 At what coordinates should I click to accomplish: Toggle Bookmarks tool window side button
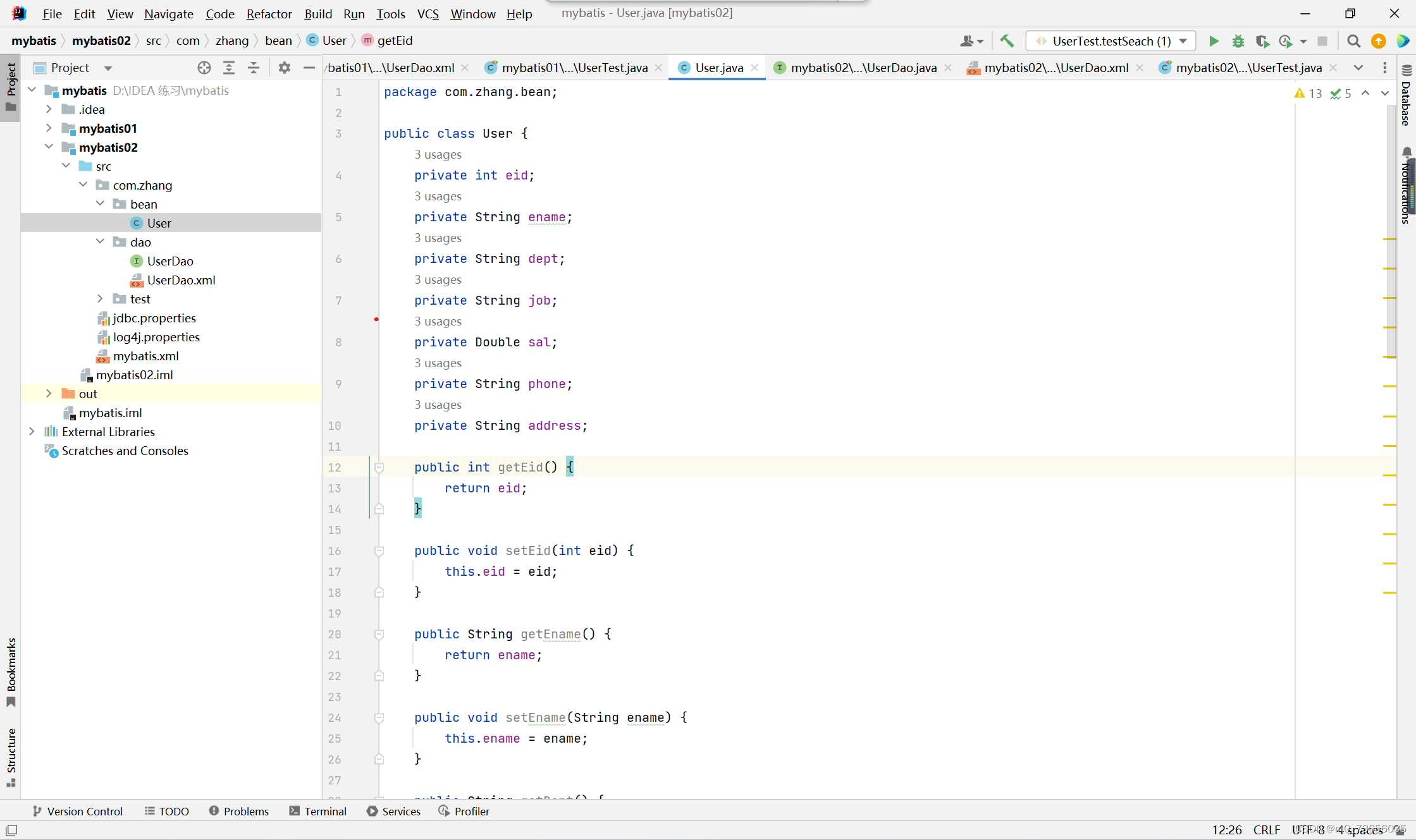[11, 671]
